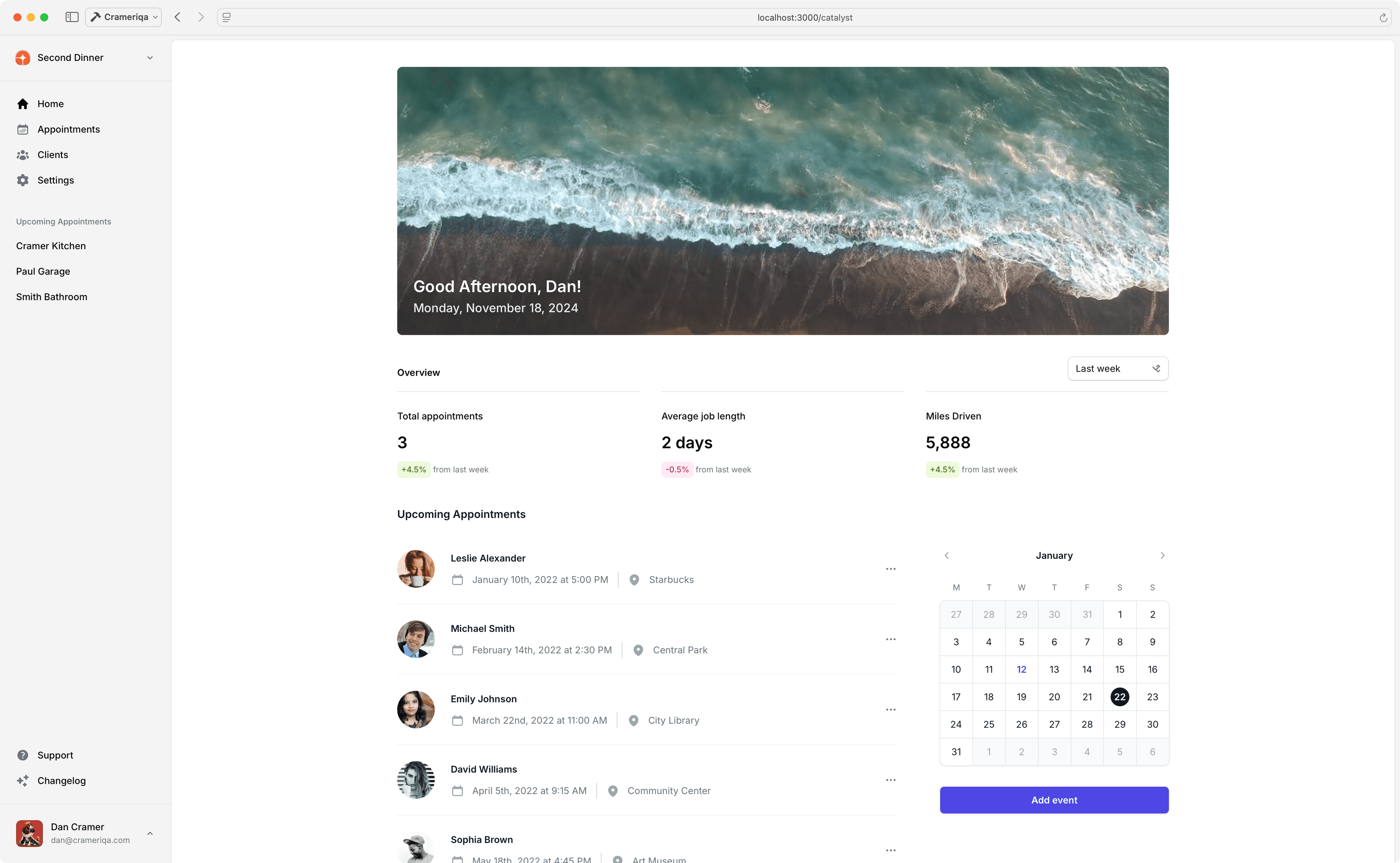Screen dimensions: 1400x863
Task: Expand the Dan Cramer account menu
Action: tap(86, 833)
